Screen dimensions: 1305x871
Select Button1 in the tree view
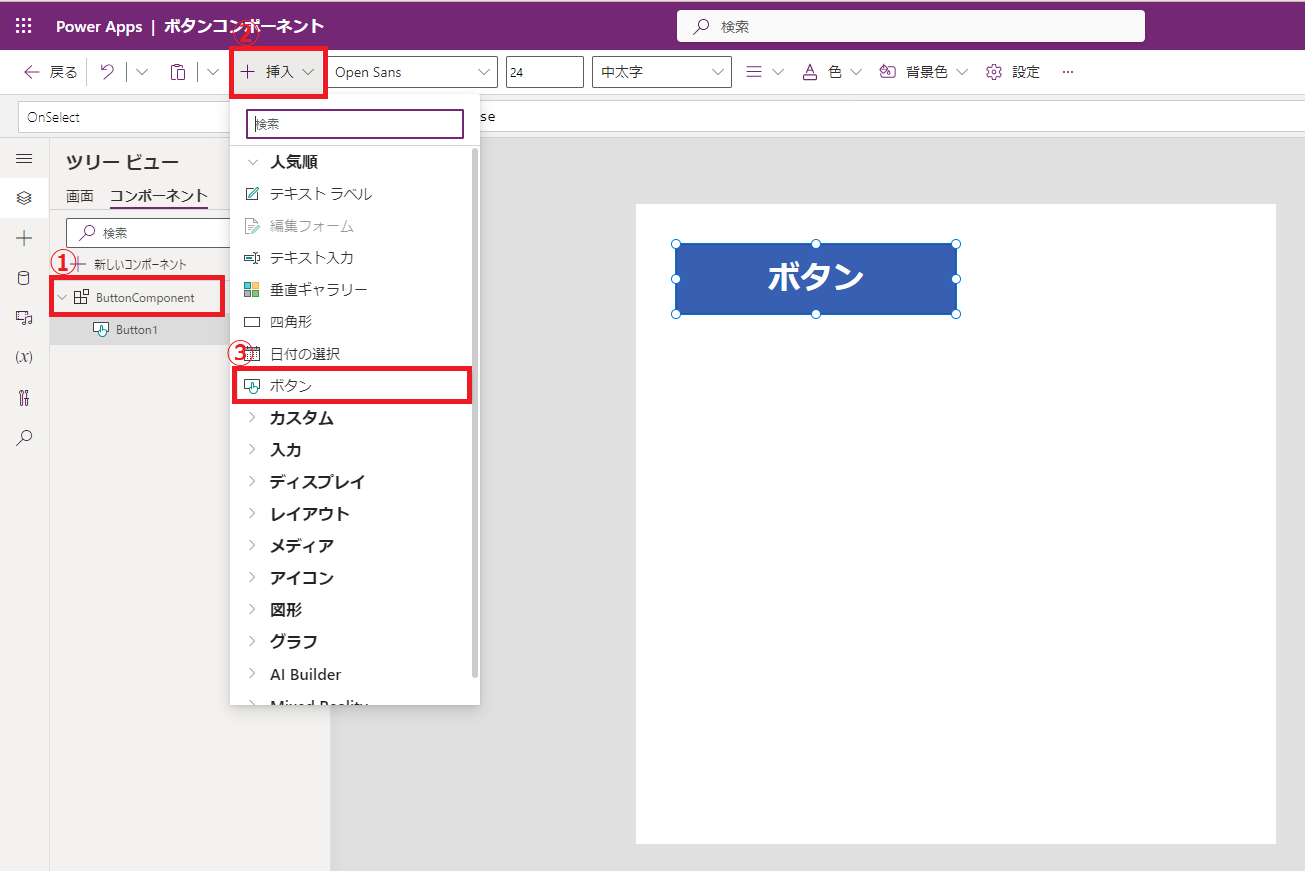click(x=134, y=329)
